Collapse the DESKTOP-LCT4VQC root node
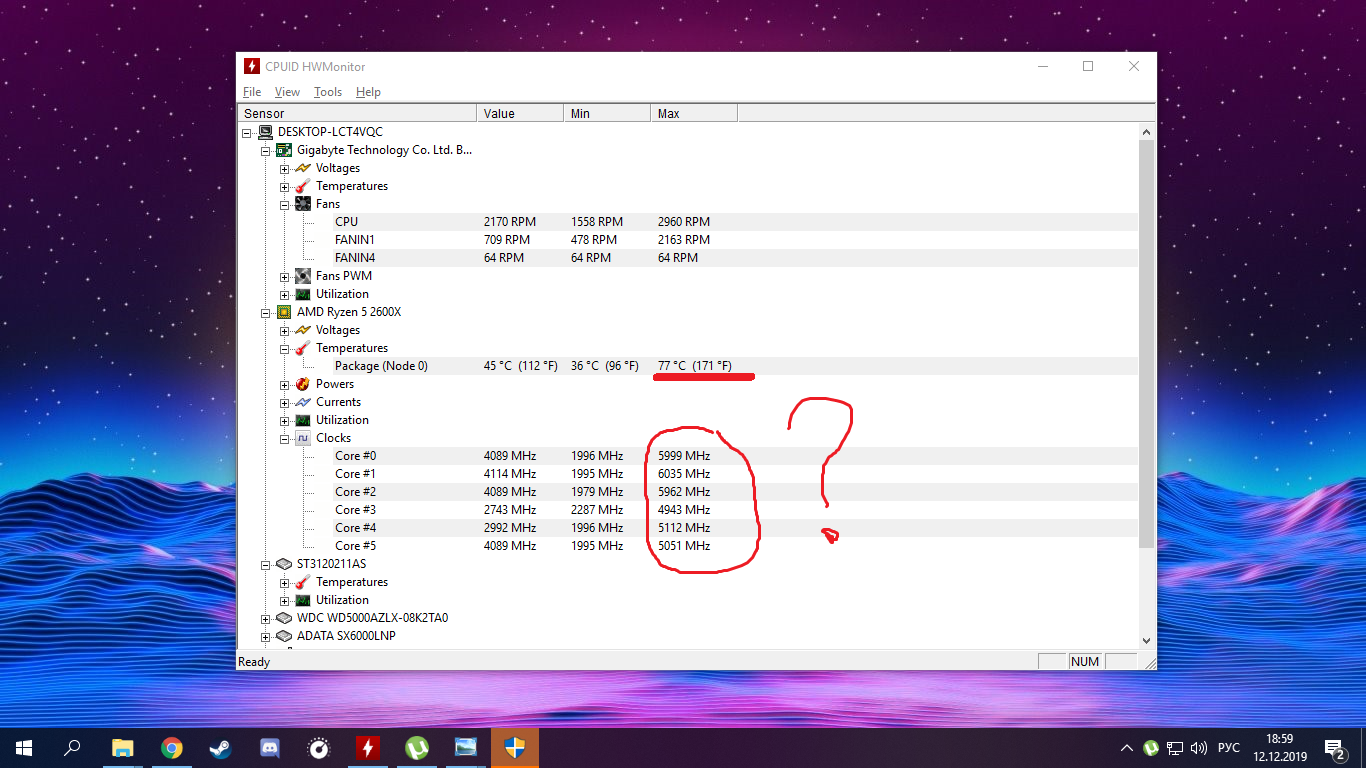 [247, 132]
